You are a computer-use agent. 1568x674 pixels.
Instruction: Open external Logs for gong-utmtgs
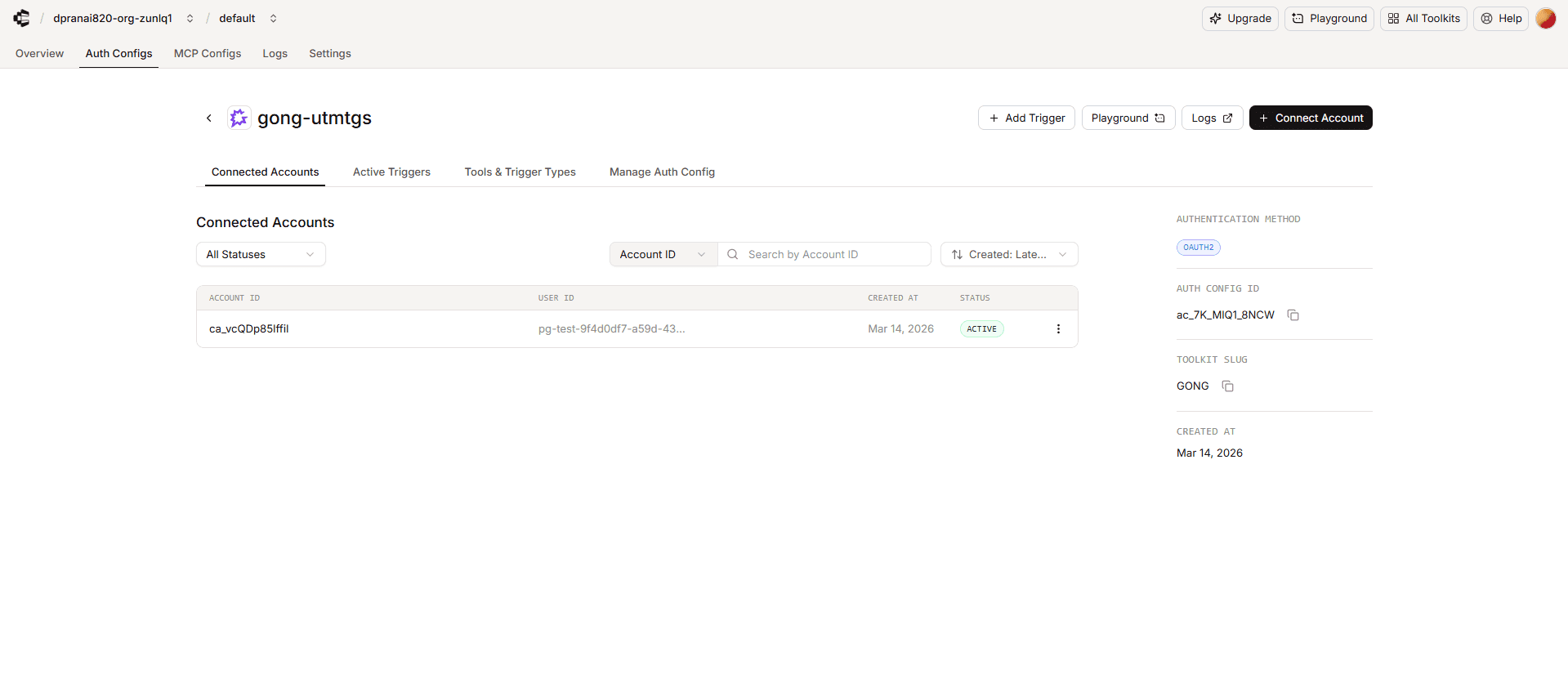pos(1212,118)
